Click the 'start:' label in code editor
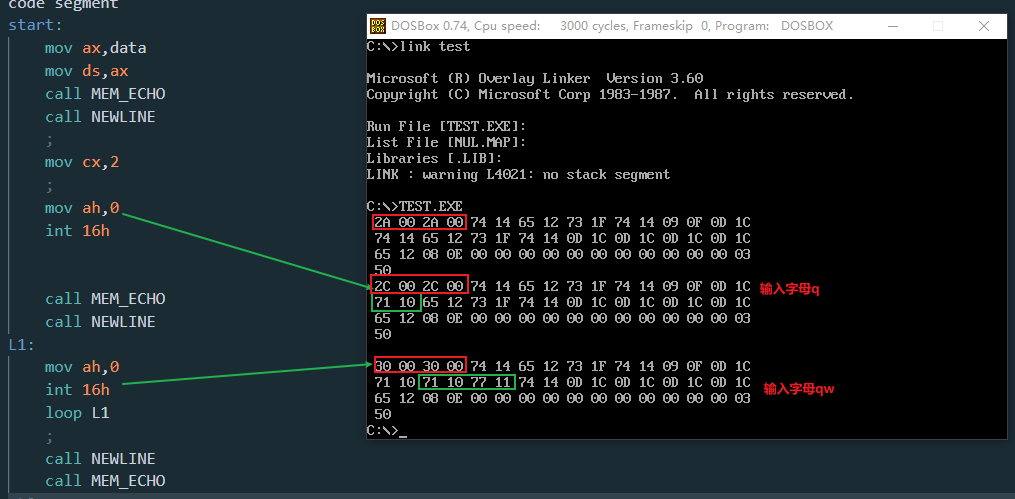The width and height of the screenshot is (1015, 499). 35,26
